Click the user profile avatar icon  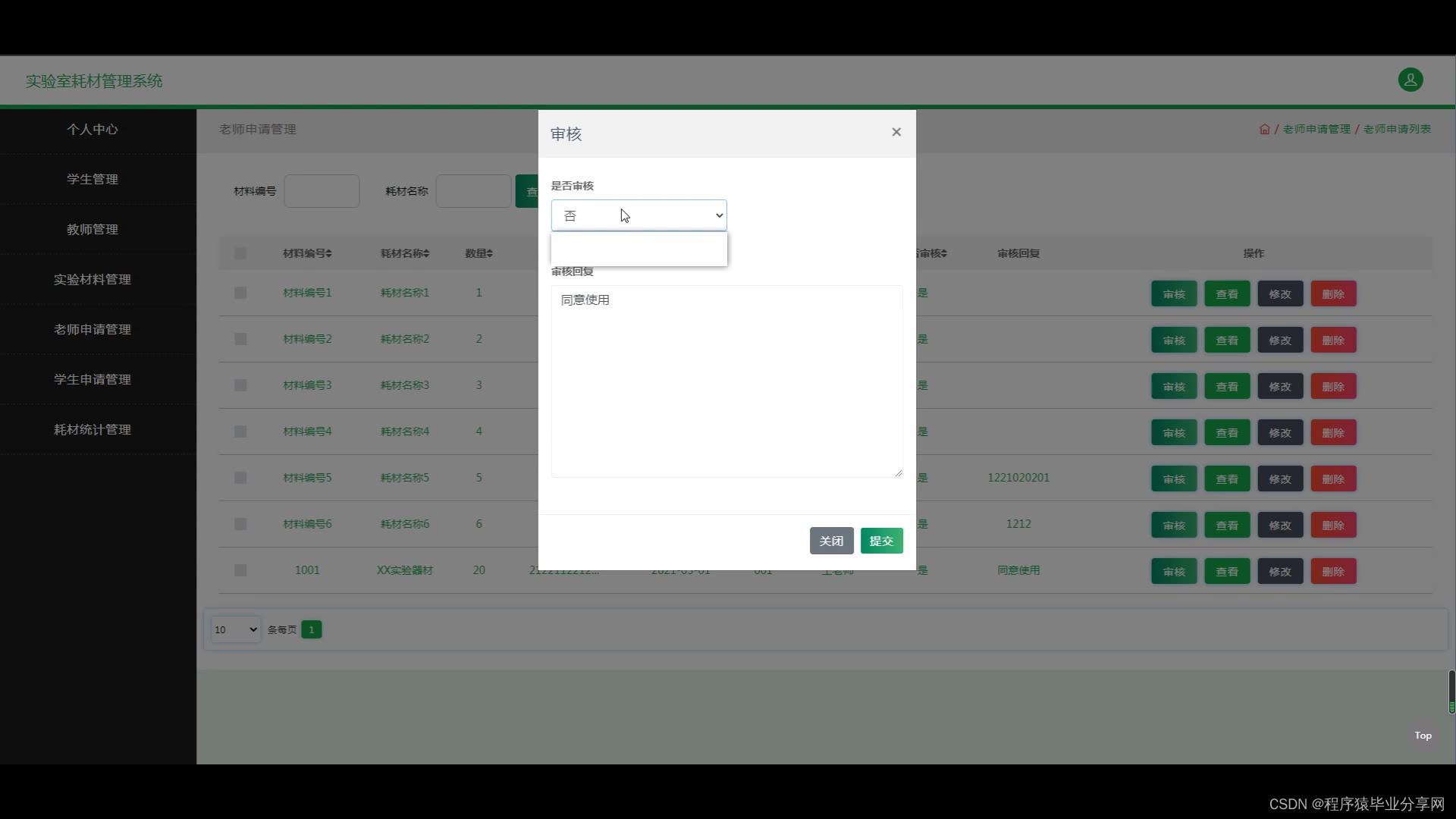[1410, 80]
